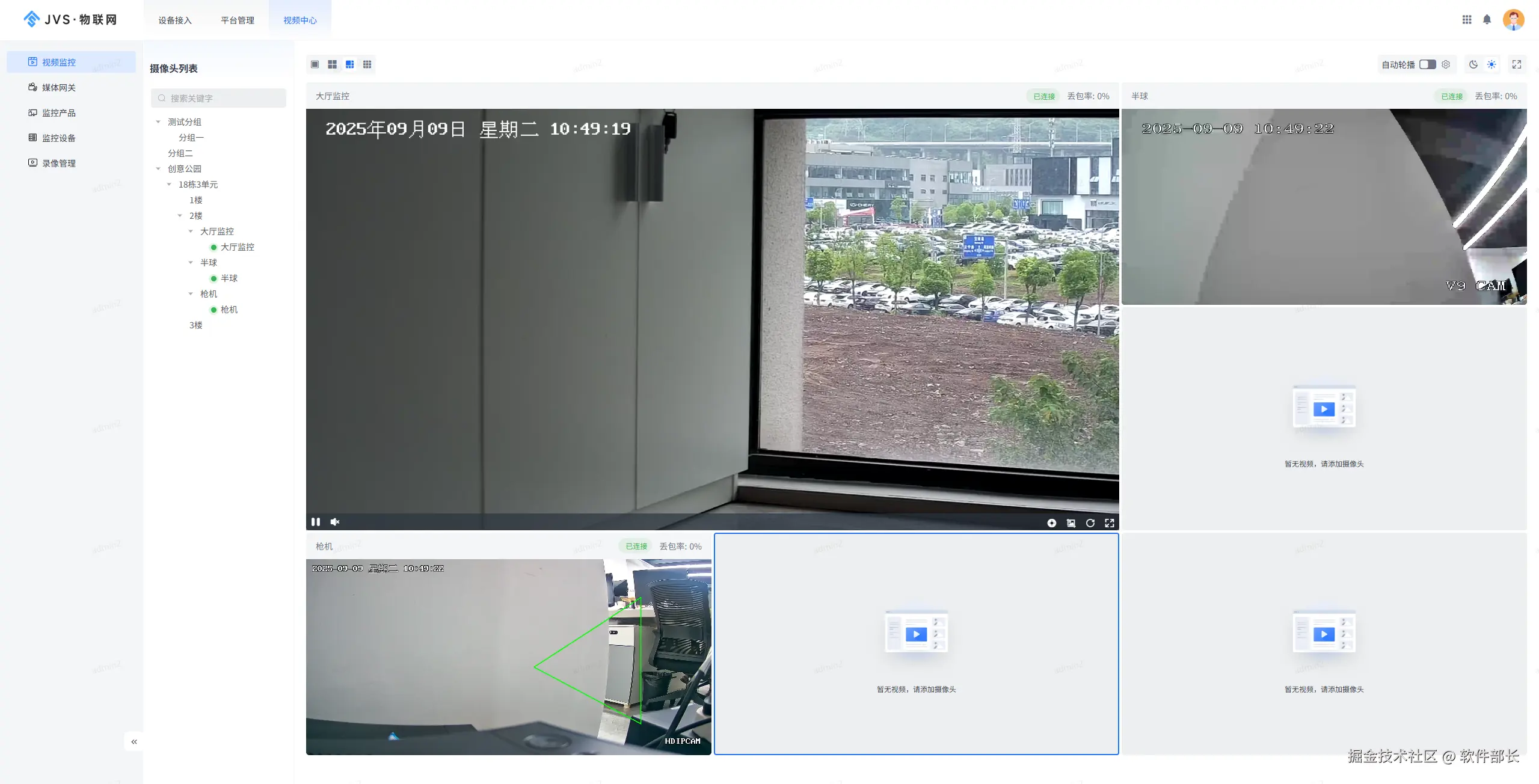Refresh the 大厅监控 video stream
The height and width of the screenshot is (784, 1539).
1090,523
